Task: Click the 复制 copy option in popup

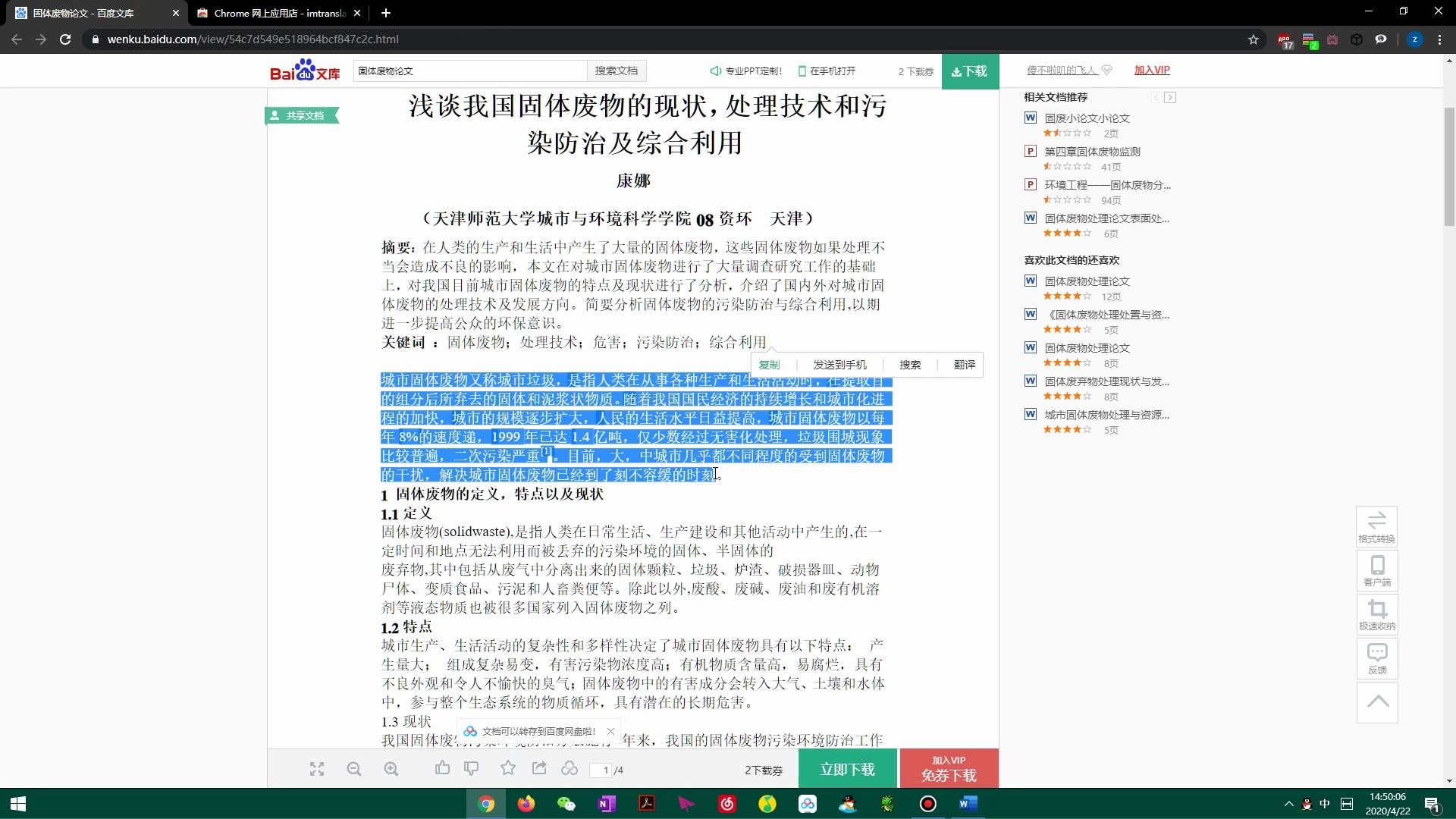Action: point(770,364)
